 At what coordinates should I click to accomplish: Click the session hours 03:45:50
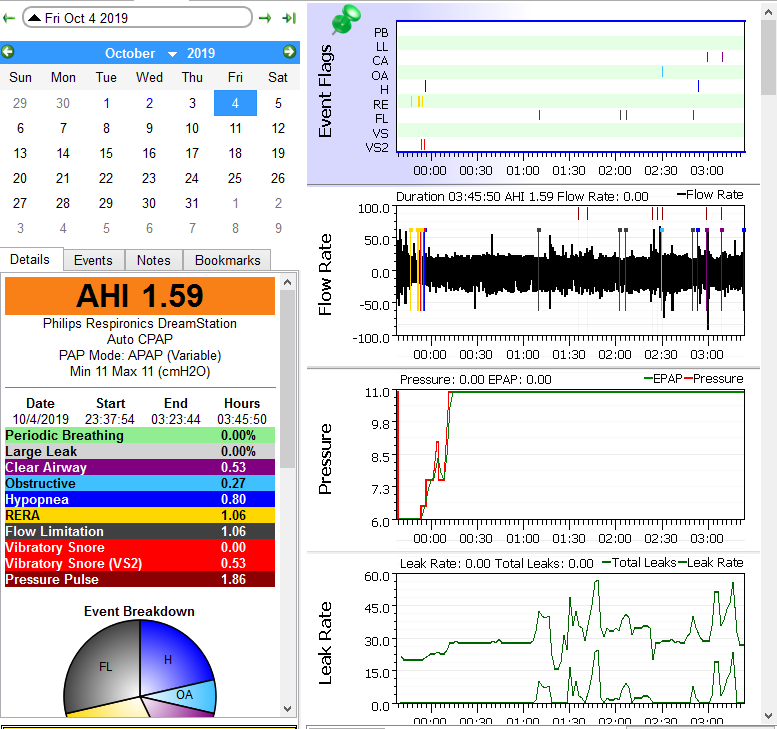(x=242, y=419)
